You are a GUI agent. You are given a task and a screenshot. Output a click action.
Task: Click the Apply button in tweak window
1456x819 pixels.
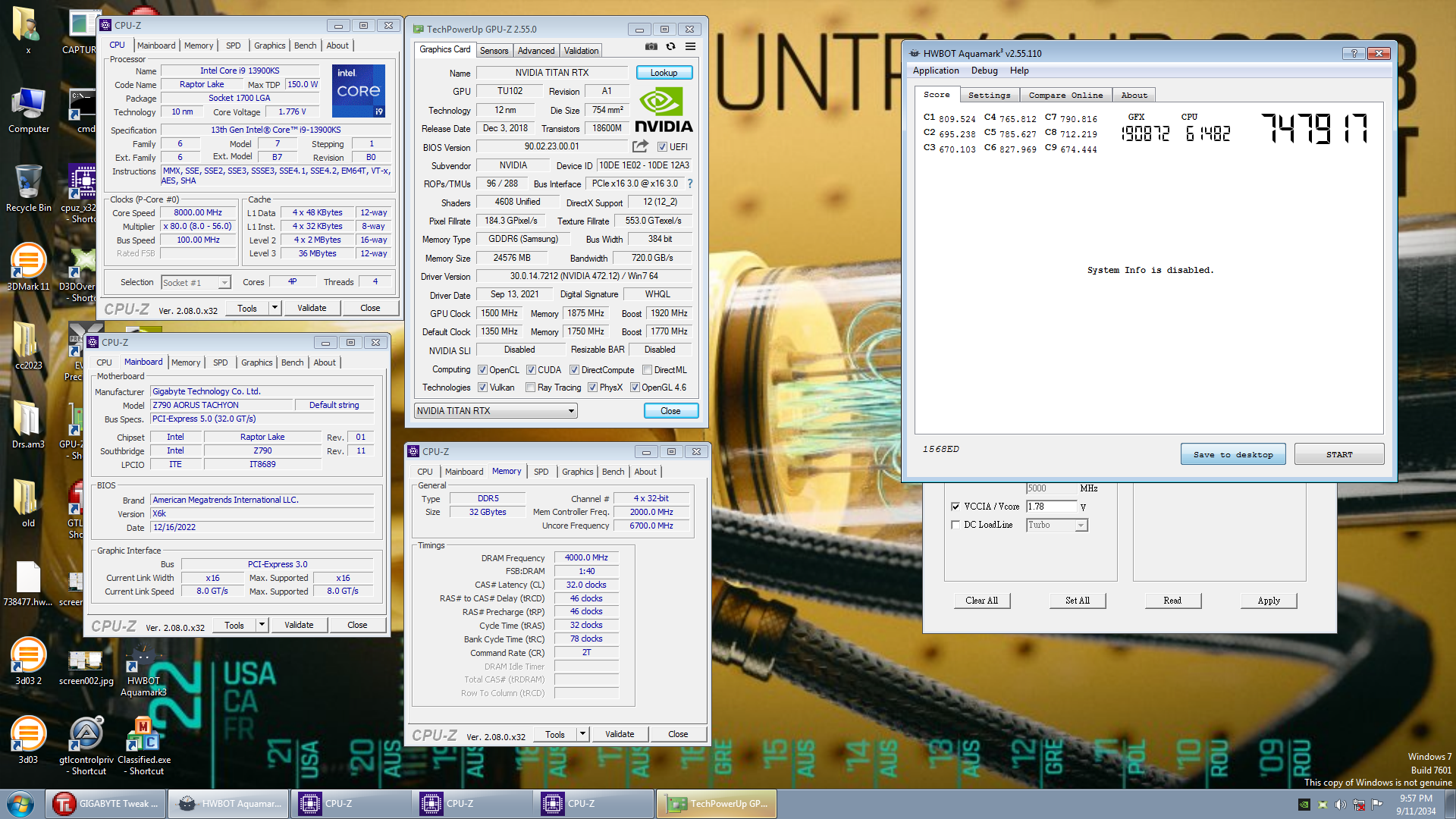pos(1269,601)
